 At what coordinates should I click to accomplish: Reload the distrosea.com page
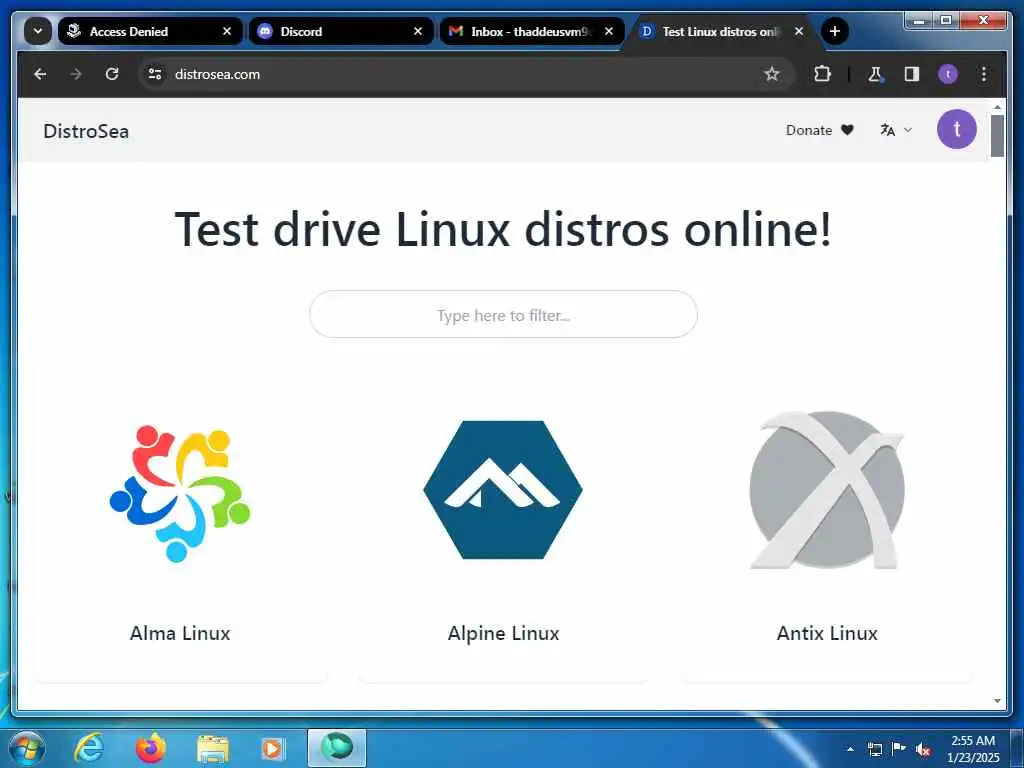[x=112, y=74]
